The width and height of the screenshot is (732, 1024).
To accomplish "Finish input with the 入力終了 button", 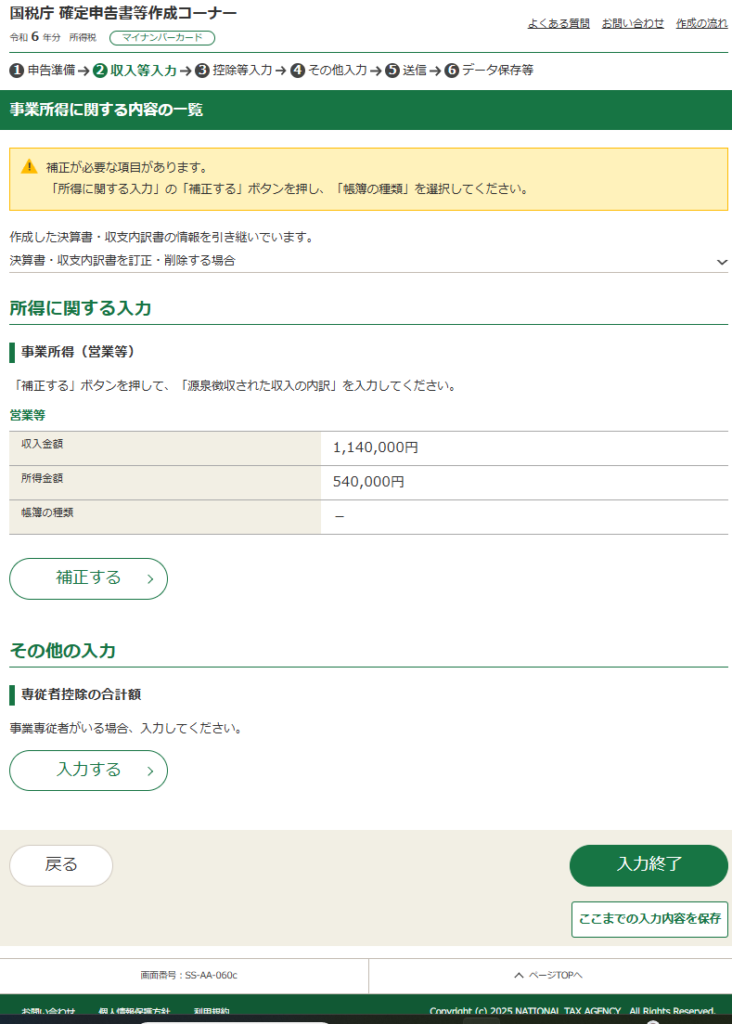I will pos(648,865).
